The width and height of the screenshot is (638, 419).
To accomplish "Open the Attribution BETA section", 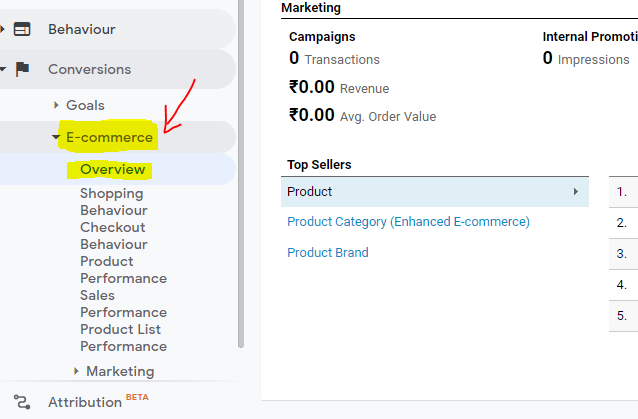I will point(84,402).
